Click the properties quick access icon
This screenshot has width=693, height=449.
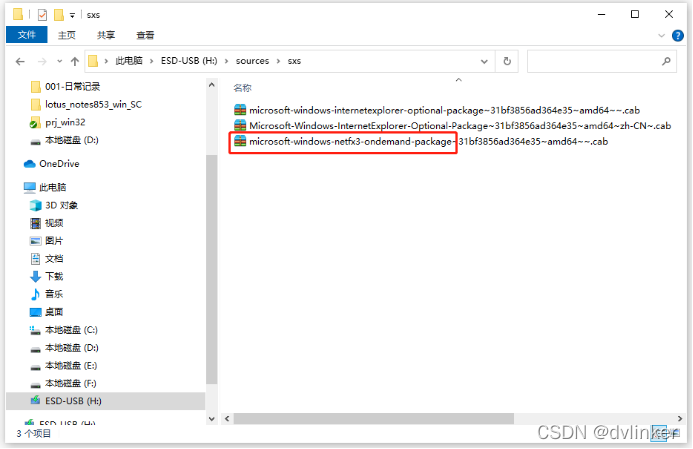click(x=42, y=15)
